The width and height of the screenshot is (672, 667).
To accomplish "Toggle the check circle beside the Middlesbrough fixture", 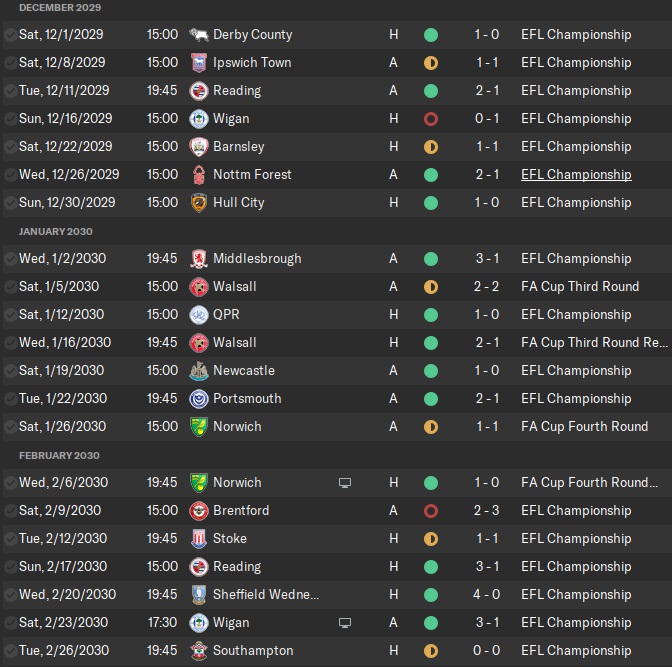I will [x=9, y=258].
